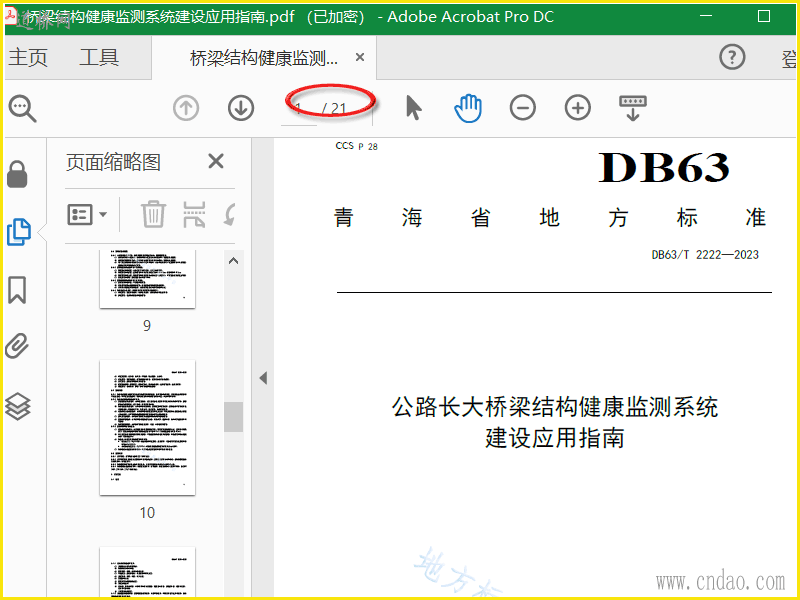
Task: Close the document tab 桥梁结构健康监测
Action: [360, 57]
